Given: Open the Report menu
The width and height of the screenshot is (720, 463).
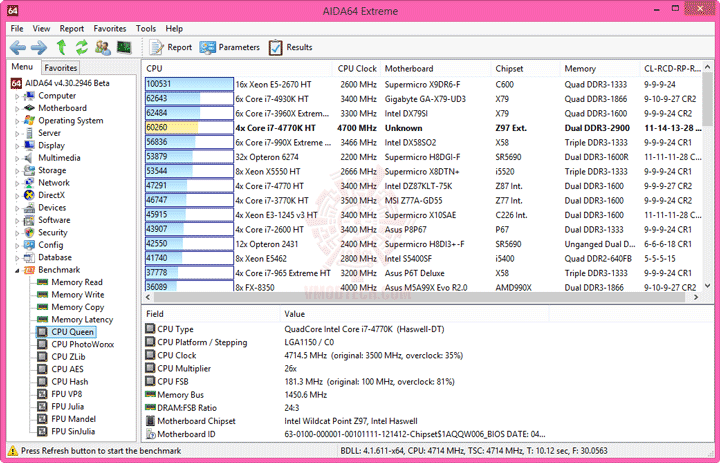Looking at the screenshot, I should pos(72,28).
